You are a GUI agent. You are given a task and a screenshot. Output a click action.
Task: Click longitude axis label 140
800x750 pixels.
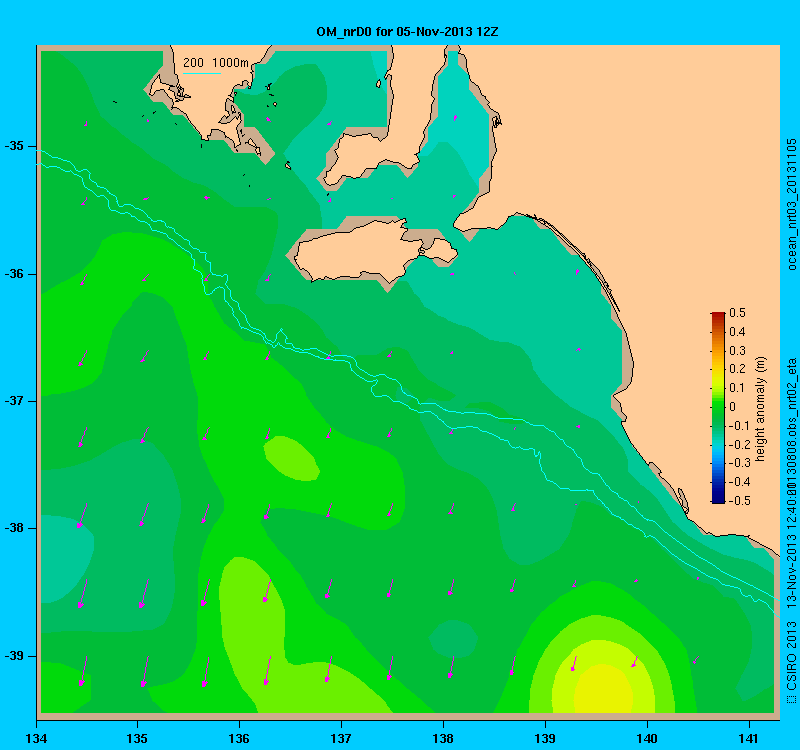[647, 738]
